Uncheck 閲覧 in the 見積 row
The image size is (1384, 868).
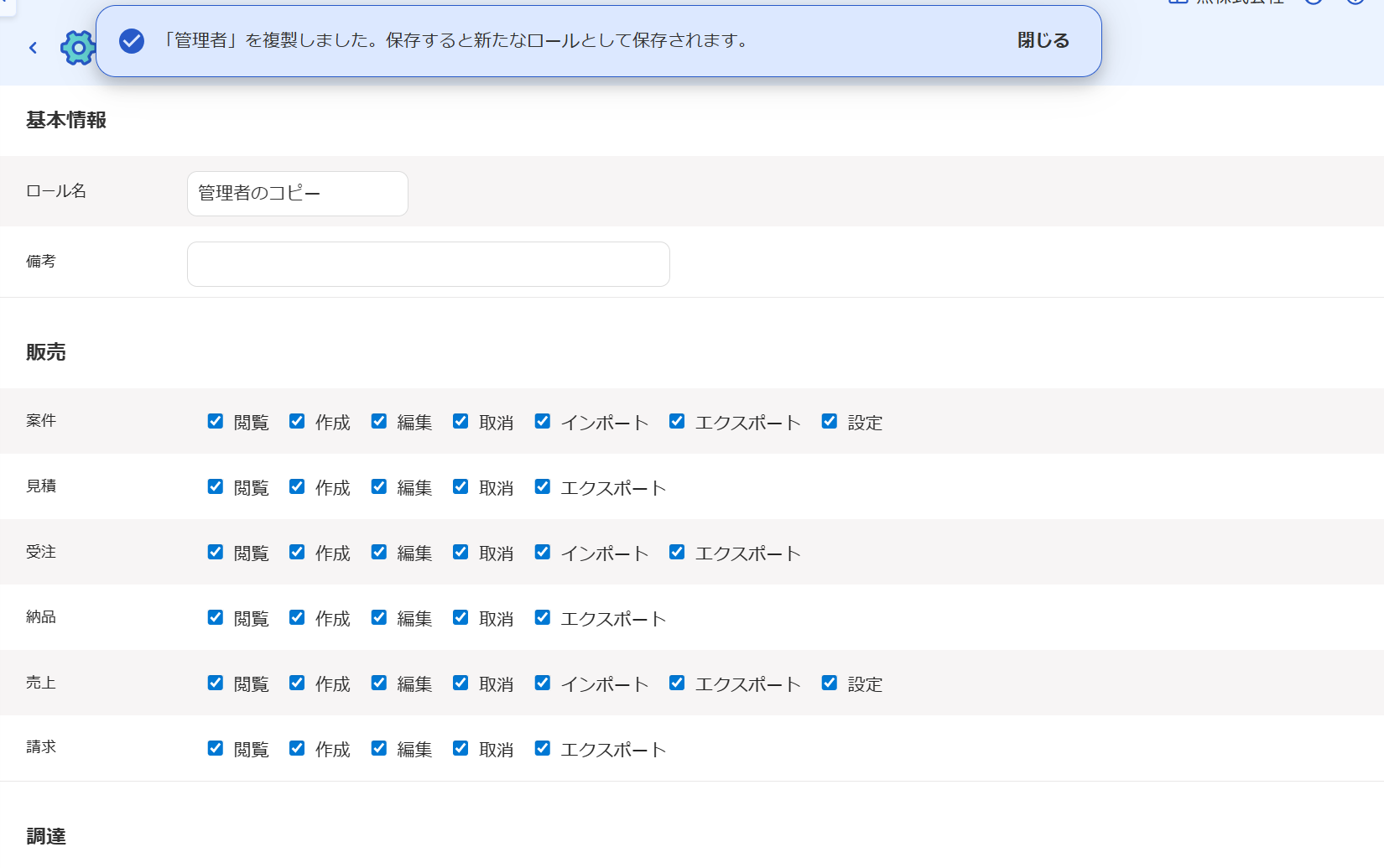click(x=216, y=486)
